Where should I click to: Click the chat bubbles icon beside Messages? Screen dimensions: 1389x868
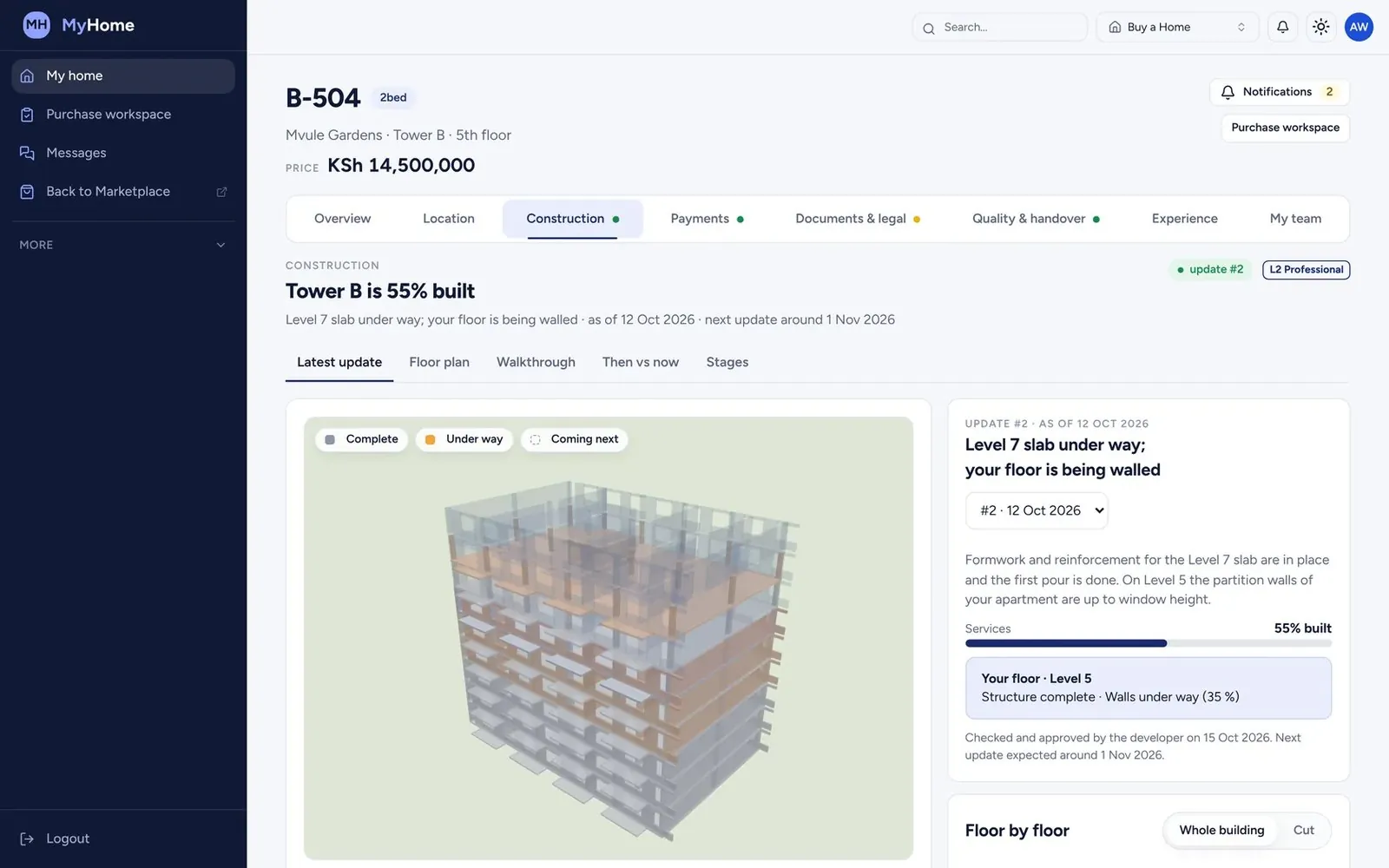(27, 153)
